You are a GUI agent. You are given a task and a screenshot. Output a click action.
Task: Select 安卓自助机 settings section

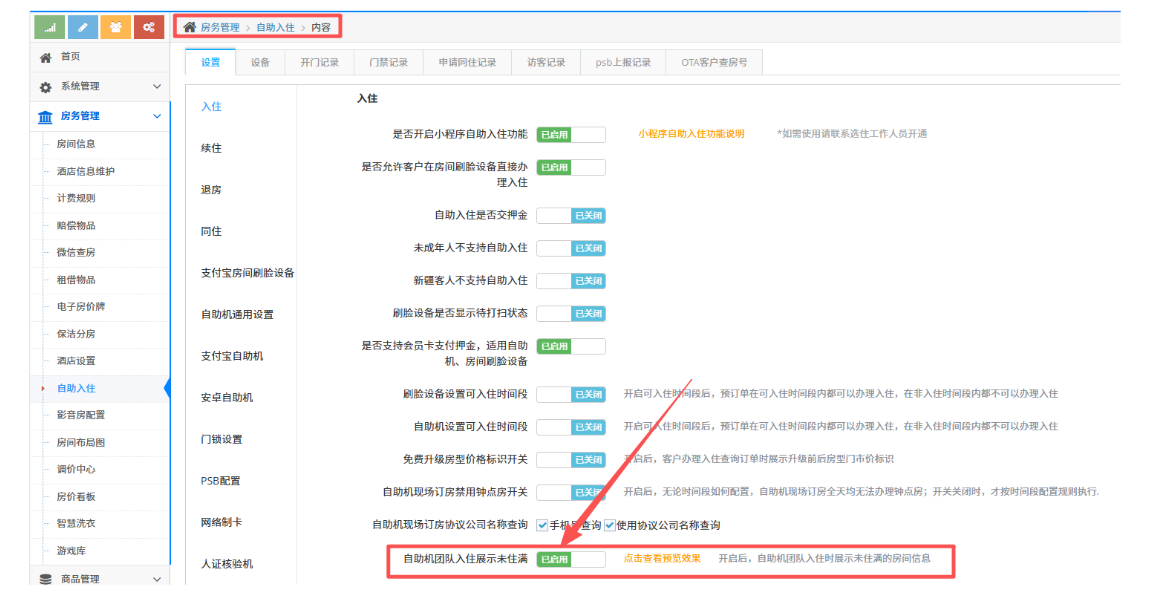[x=227, y=397]
